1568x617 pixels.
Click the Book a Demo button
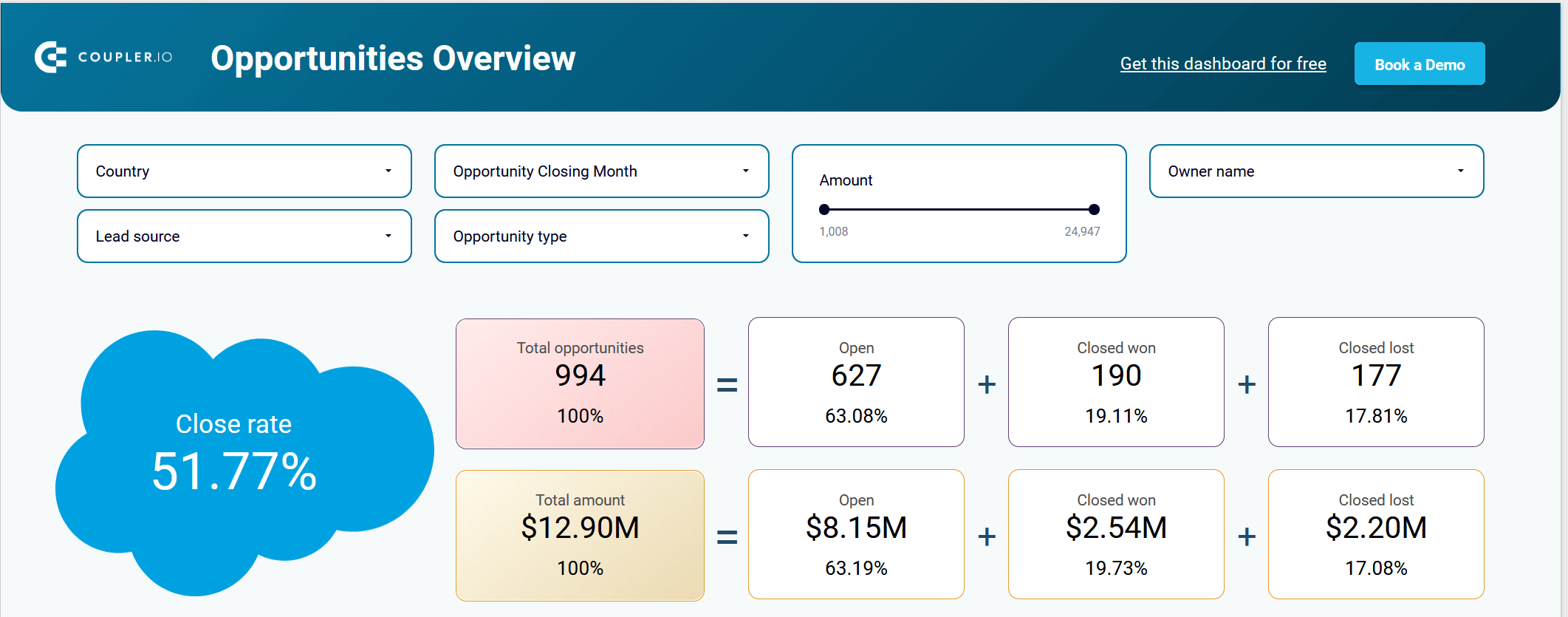(x=1420, y=64)
